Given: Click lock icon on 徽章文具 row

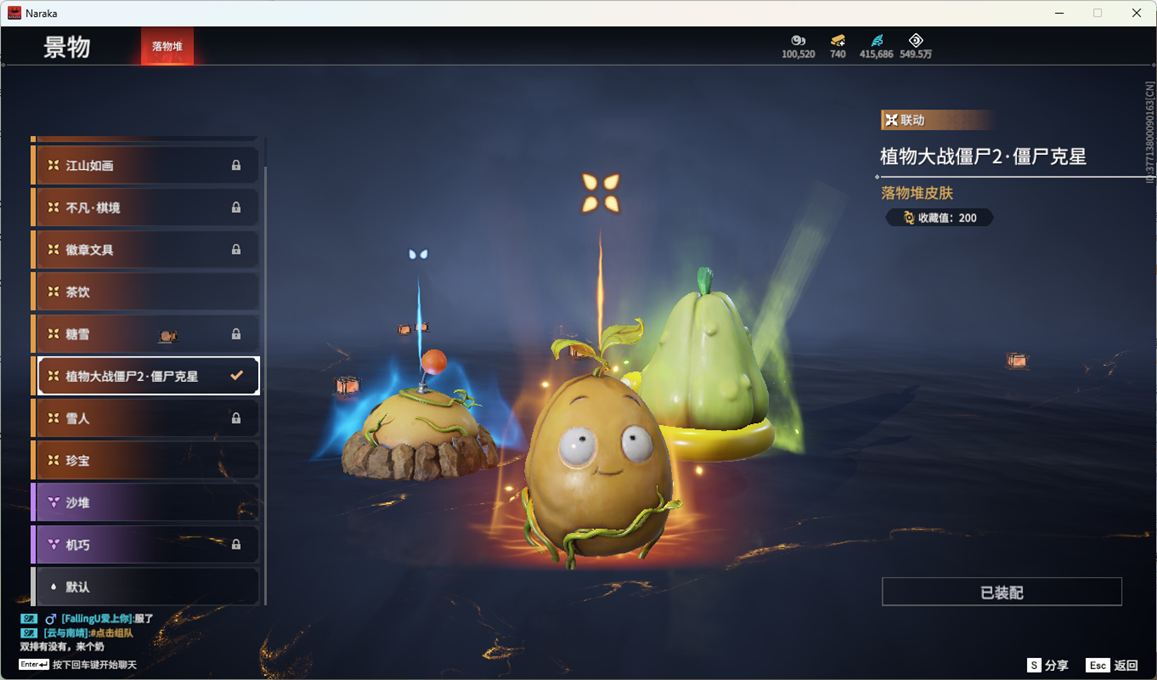Looking at the screenshot, I should (x=236, y=249).
